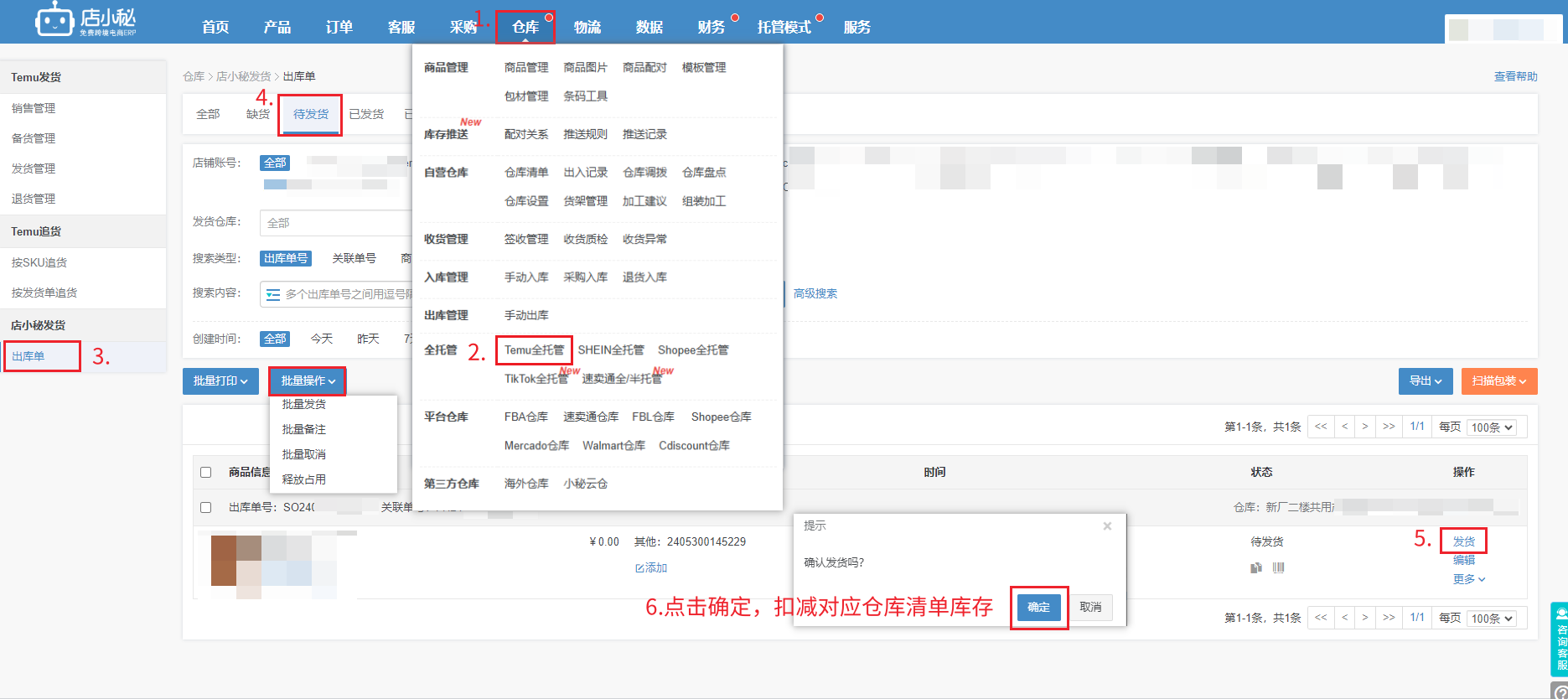
Task: Open the 批量打印 dropdown
Action: 220,381
